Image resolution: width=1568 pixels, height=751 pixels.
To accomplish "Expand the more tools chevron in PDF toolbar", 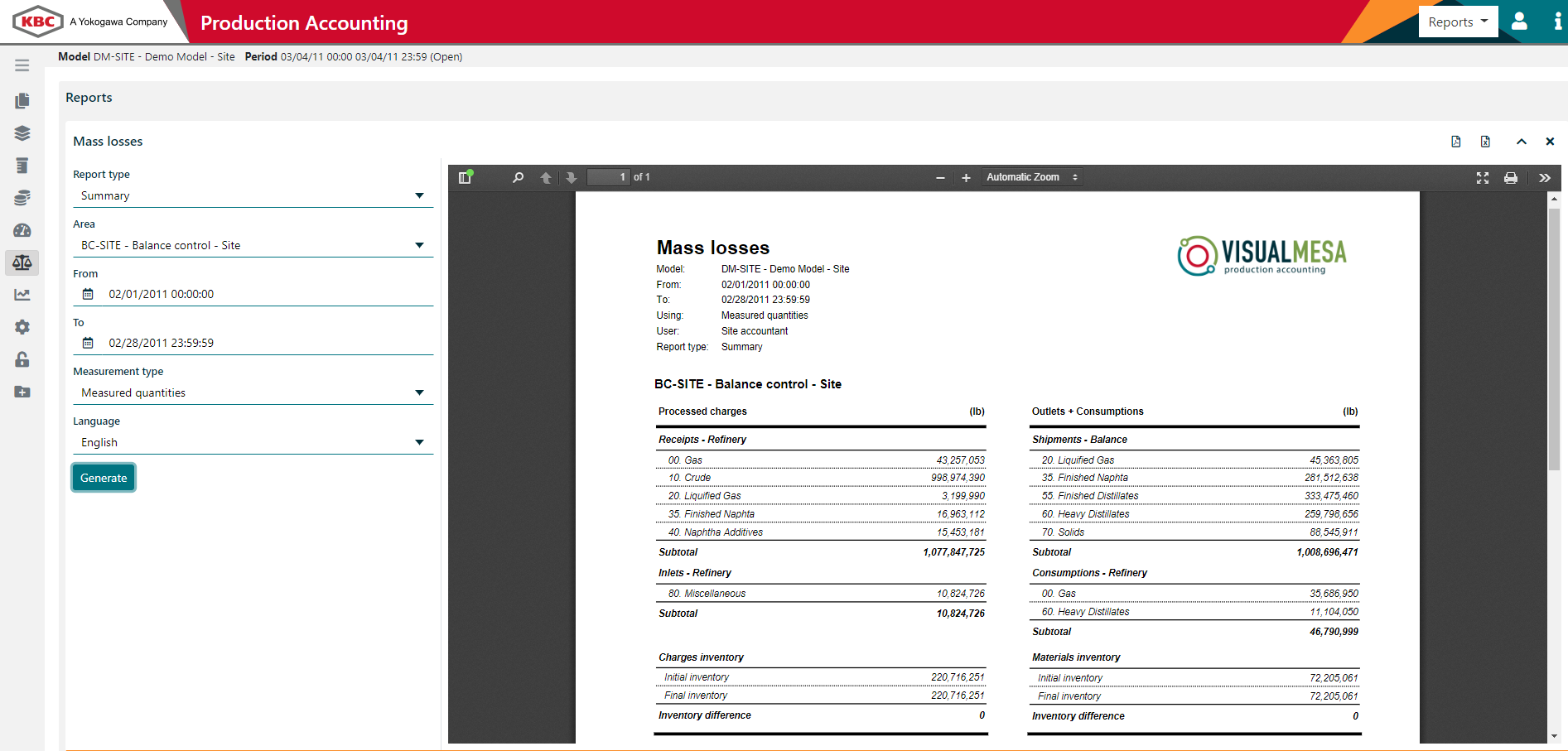I will 1545,177.
